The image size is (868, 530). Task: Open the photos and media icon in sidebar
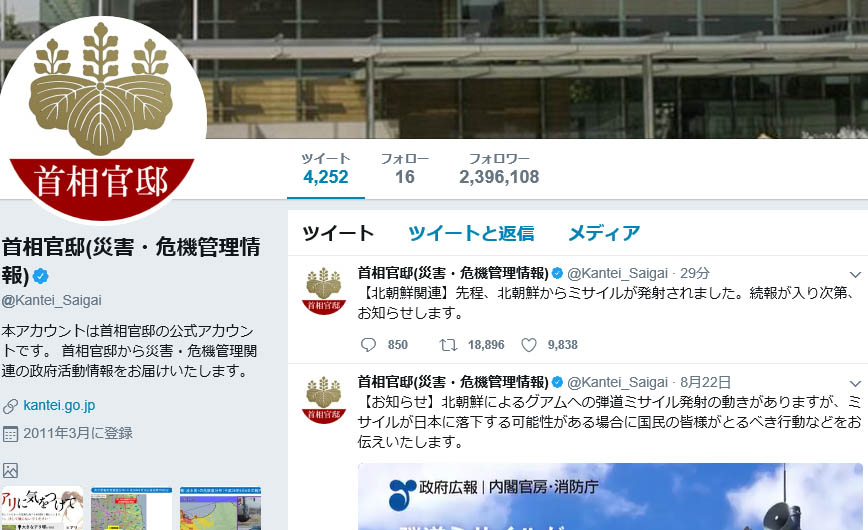point(10,470)
